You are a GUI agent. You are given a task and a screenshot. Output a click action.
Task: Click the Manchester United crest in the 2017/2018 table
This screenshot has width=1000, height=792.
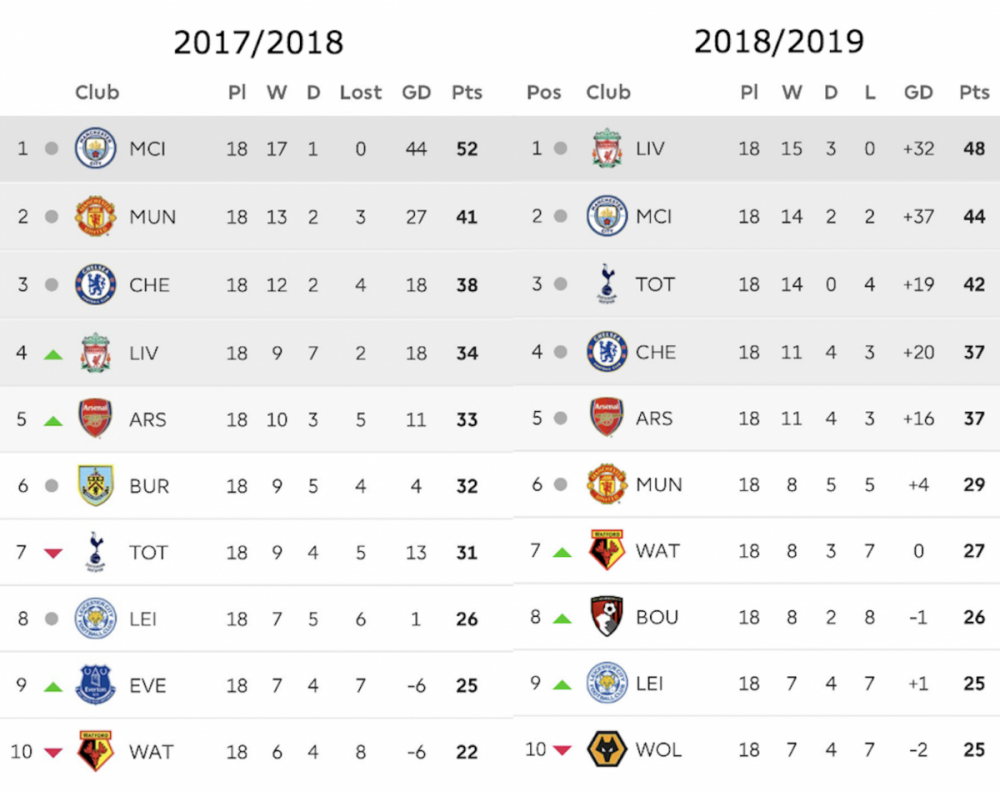click(x=96, y=216)
